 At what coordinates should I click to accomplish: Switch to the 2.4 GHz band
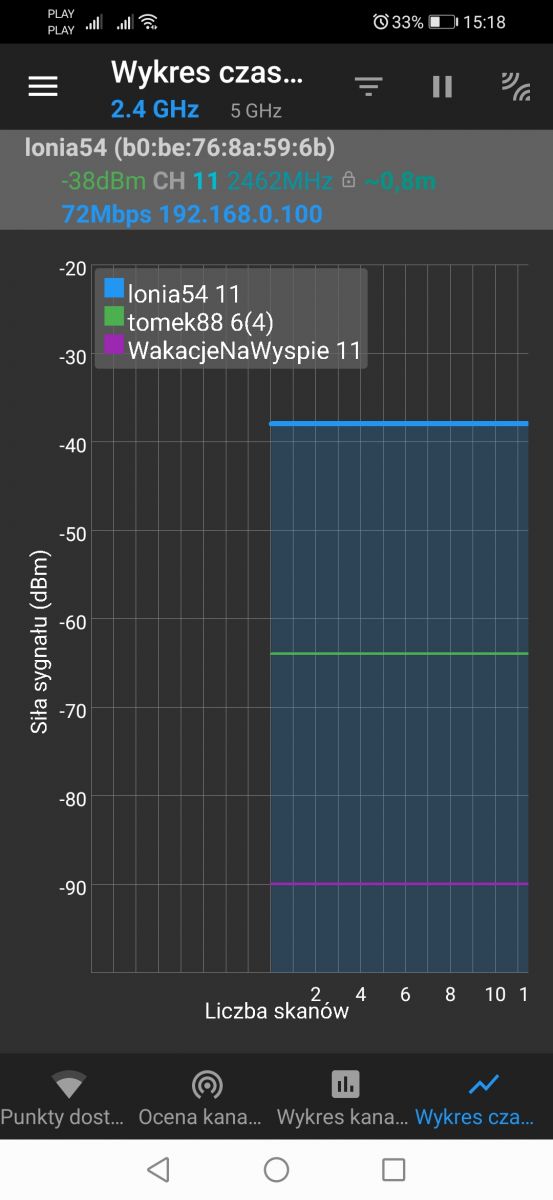(155, 110)
